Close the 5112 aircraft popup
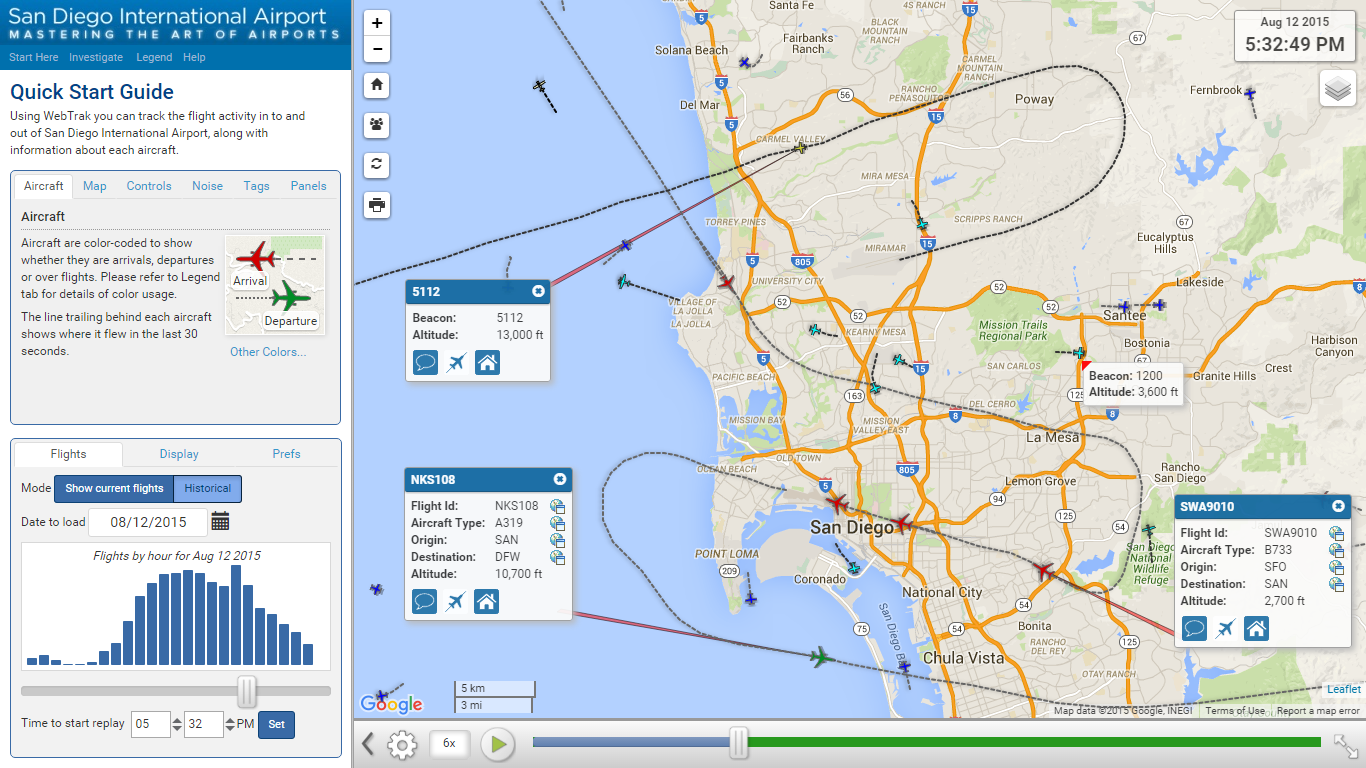Viewport: 1366px width, 768px height. [539, 291]
